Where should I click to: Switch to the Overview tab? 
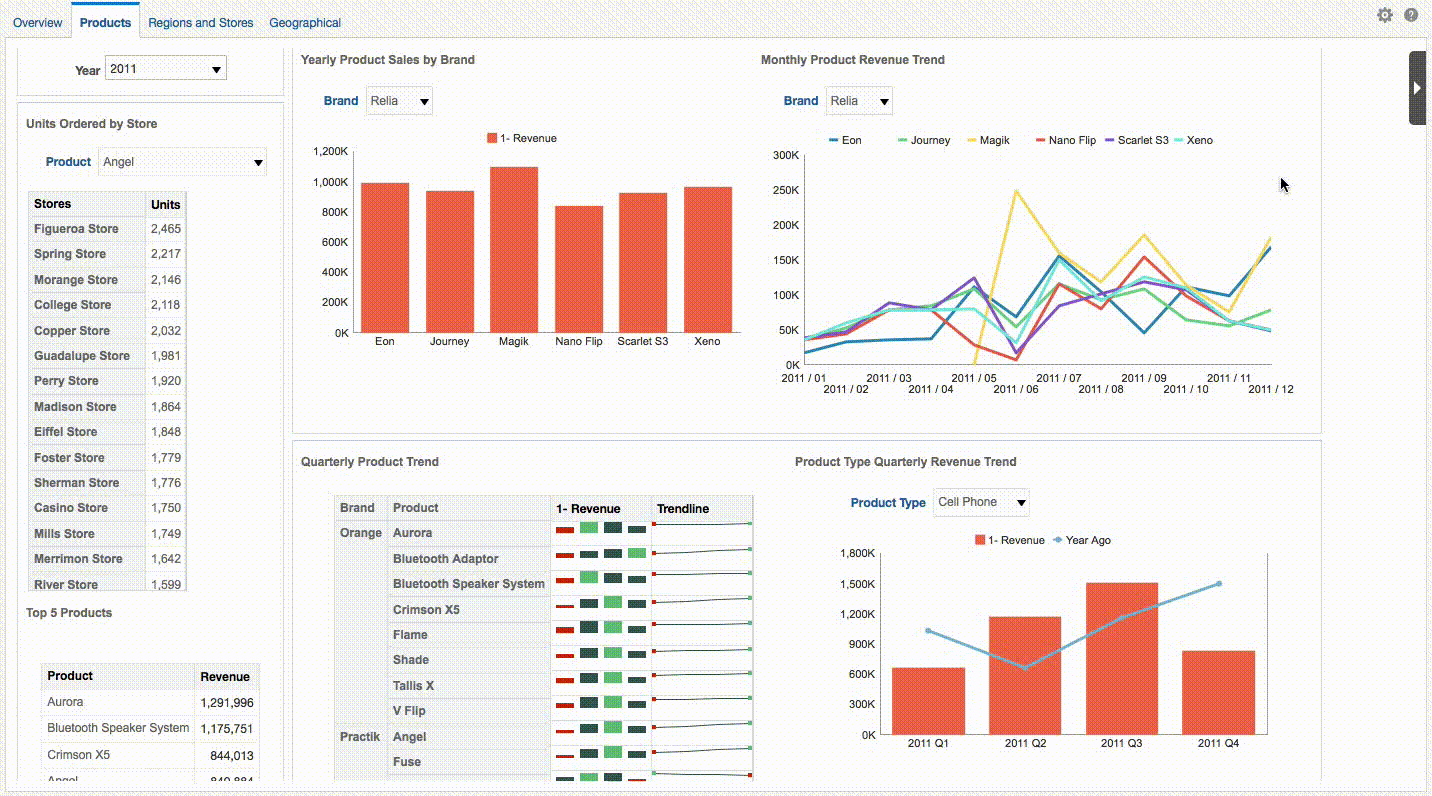tap(37, 21)
